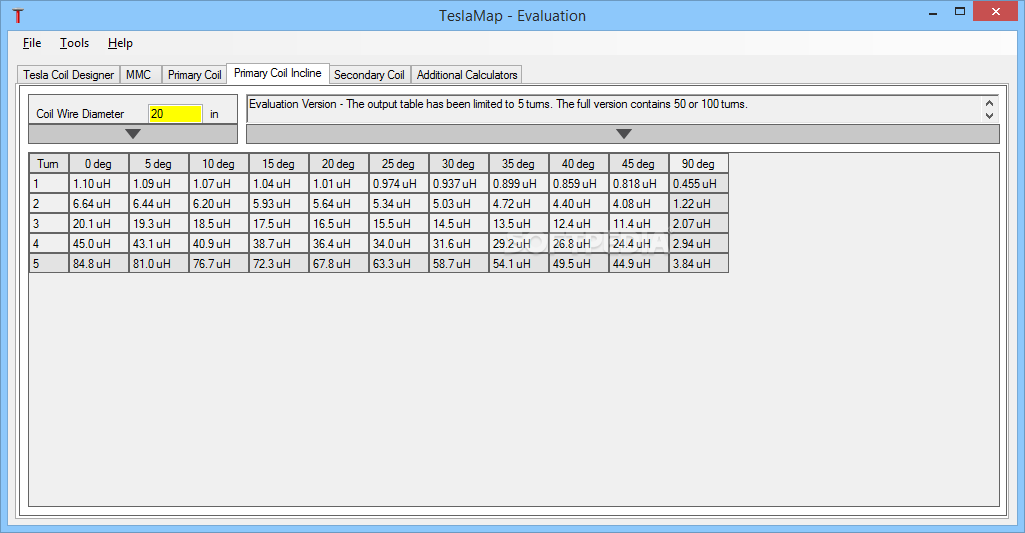Screen dimensions: 1025x533
Task: Open the Tools menu
Action: [x=75, y=43]
